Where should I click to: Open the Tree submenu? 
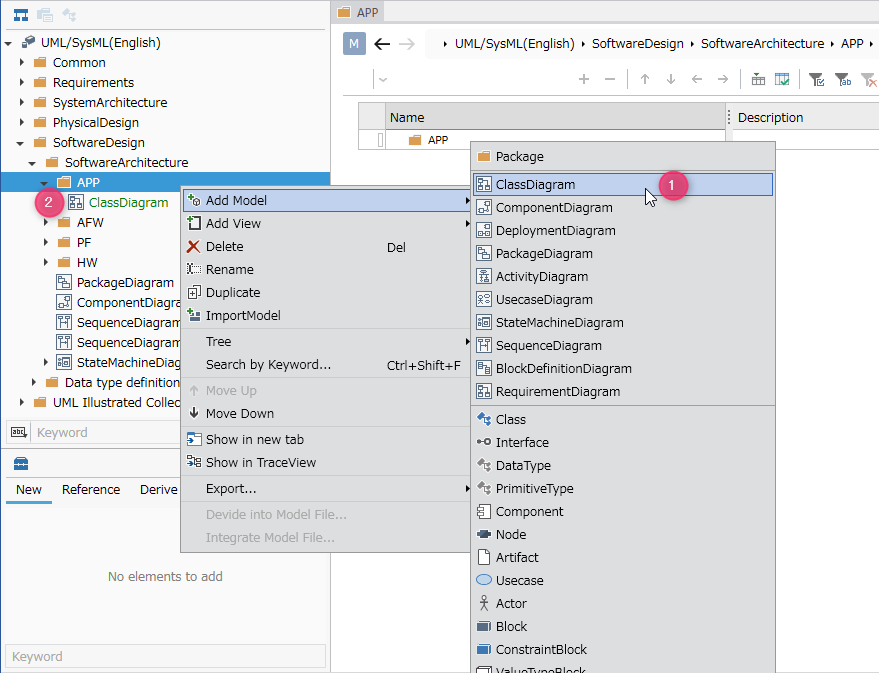click(327, 341)
